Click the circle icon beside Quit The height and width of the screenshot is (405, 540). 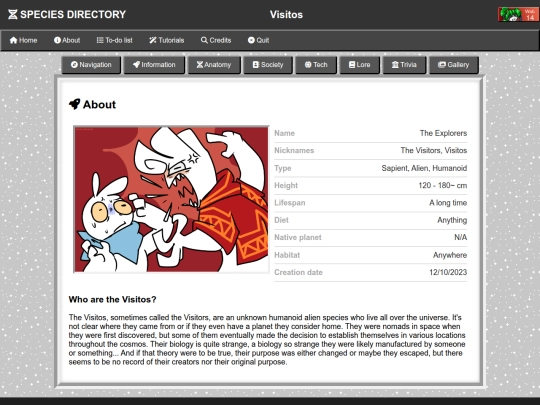(x=251, y=40)
